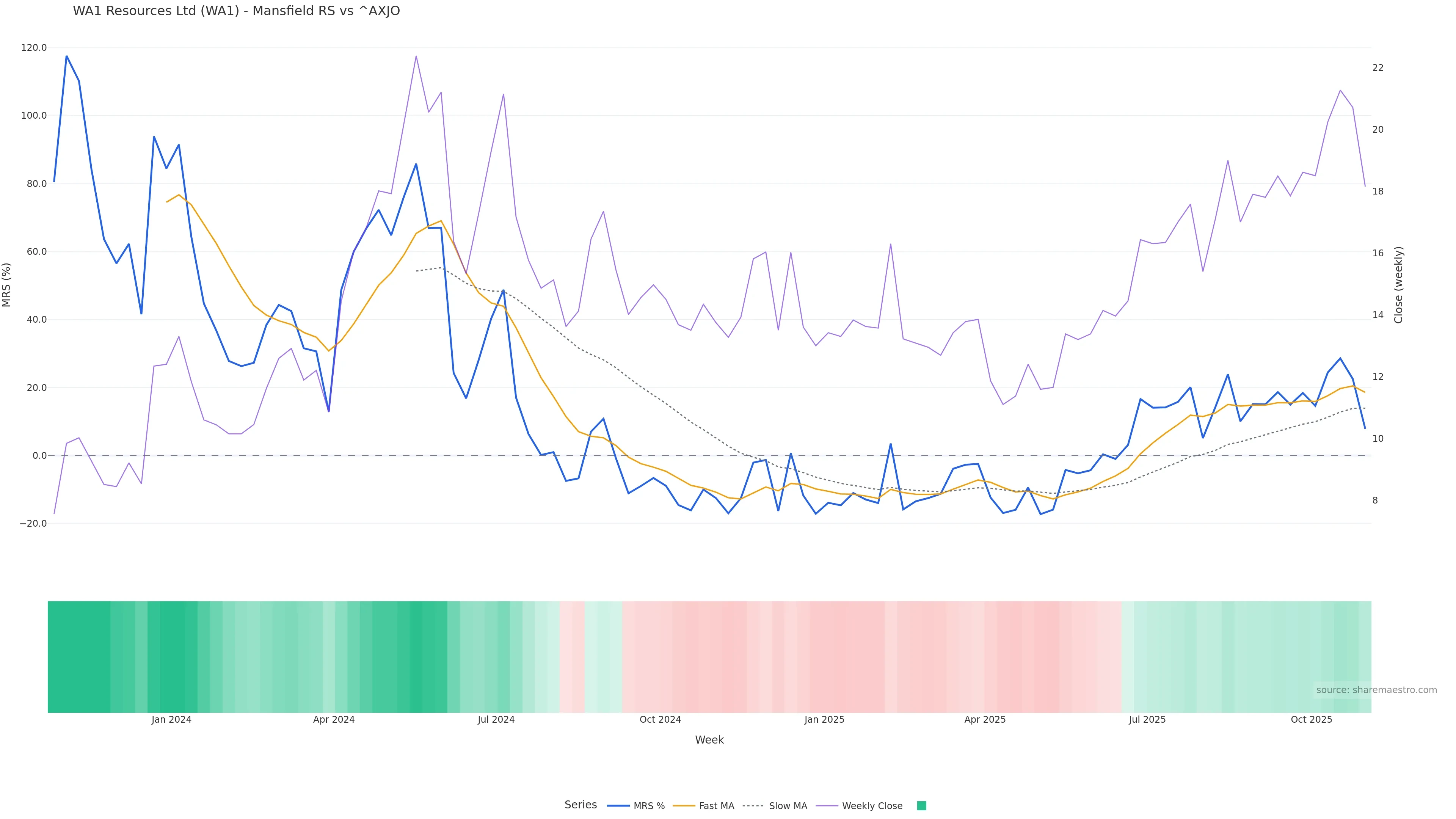
Task: Click the 120.0 y-axis tick label
Action: (34, 48)
